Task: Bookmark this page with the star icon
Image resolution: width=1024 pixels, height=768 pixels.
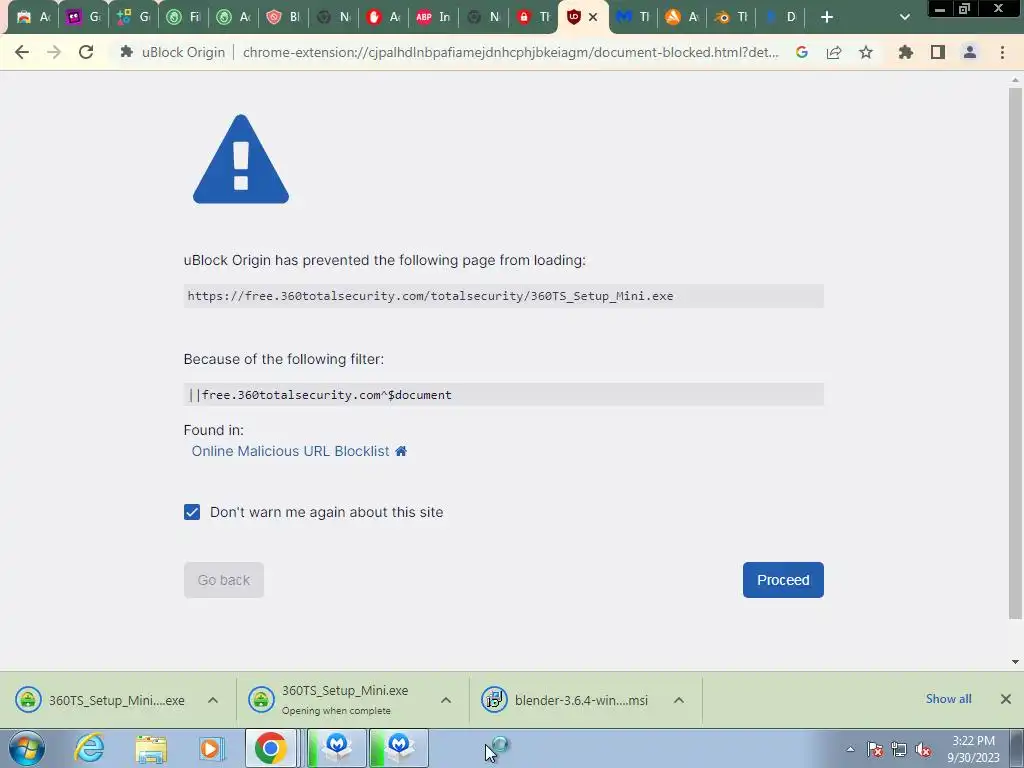Action: click(x=866, y=52)
